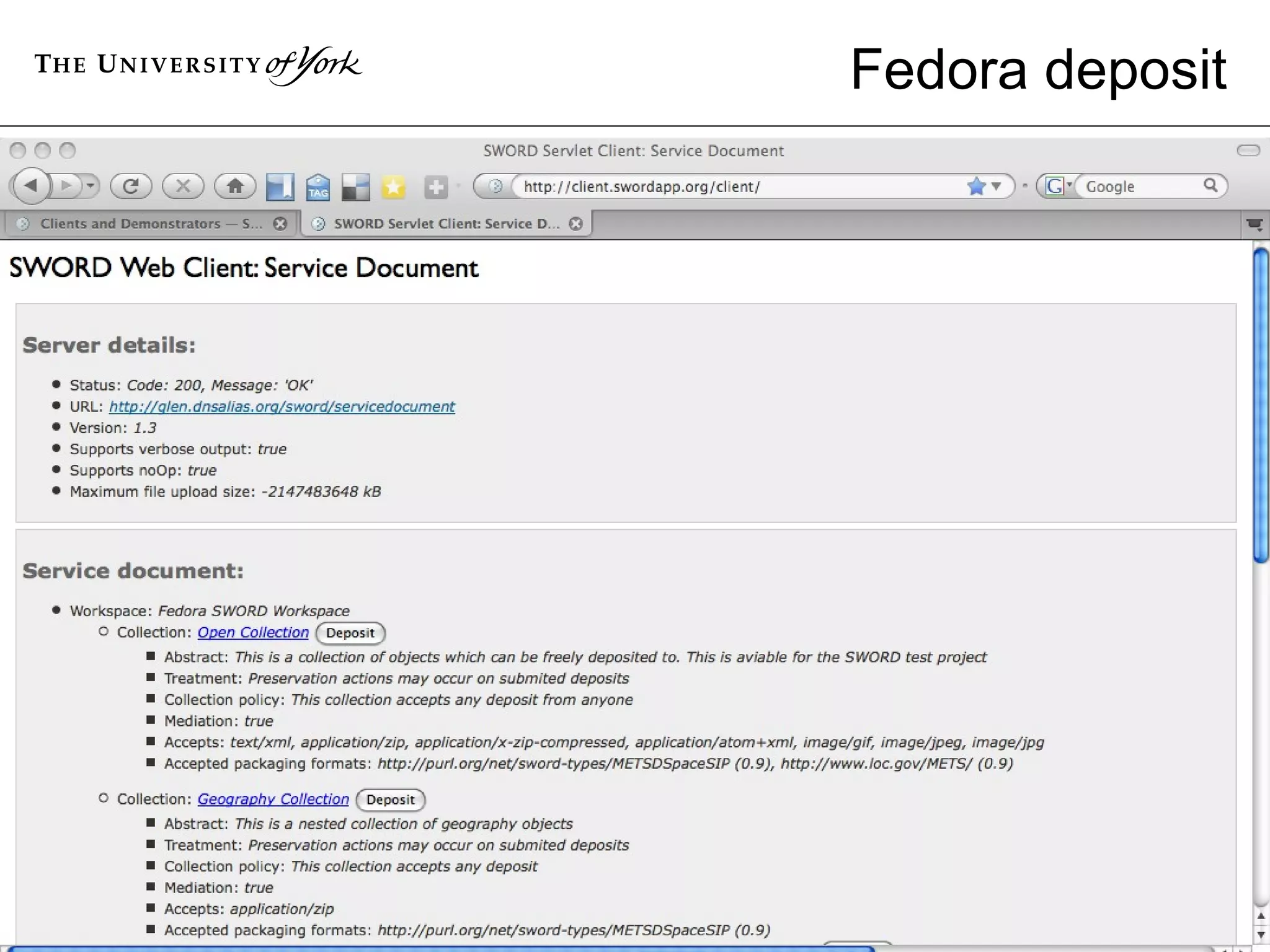
Task: Click the yellow star bookmarks icon
Action: coord(393,187)
